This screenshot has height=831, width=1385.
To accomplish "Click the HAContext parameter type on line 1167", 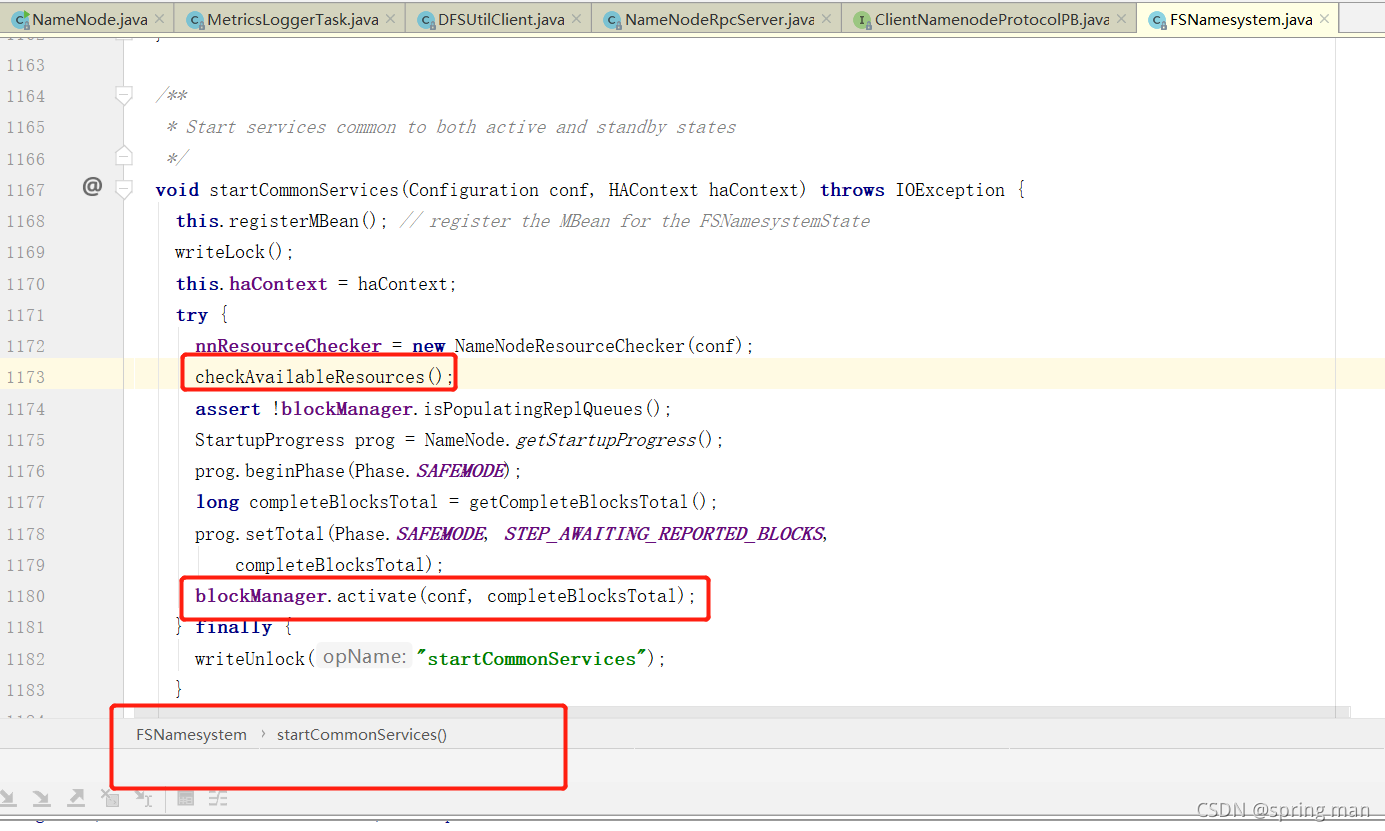I will point(654,190).
